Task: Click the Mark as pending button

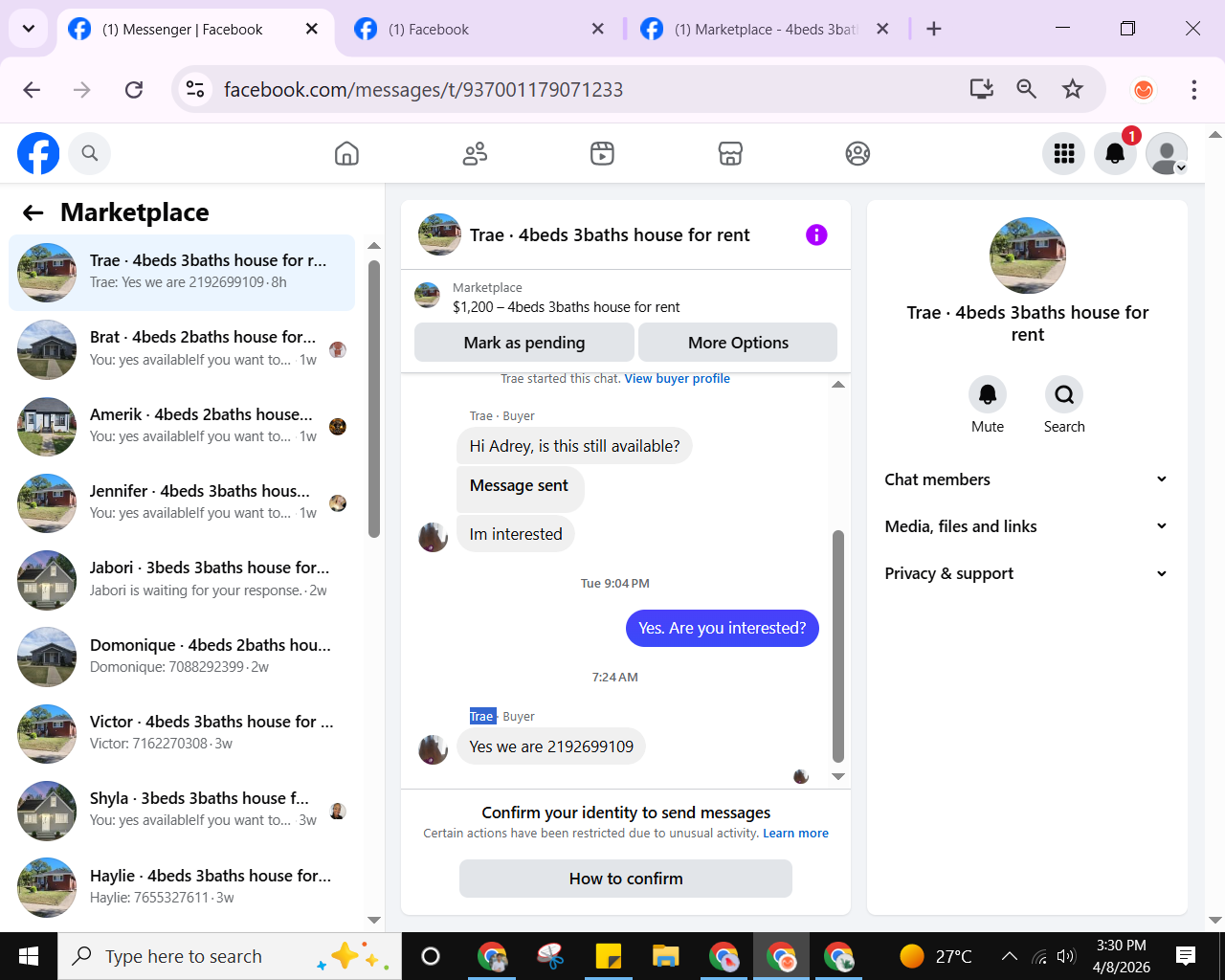Action: click(x=523, y=343)
